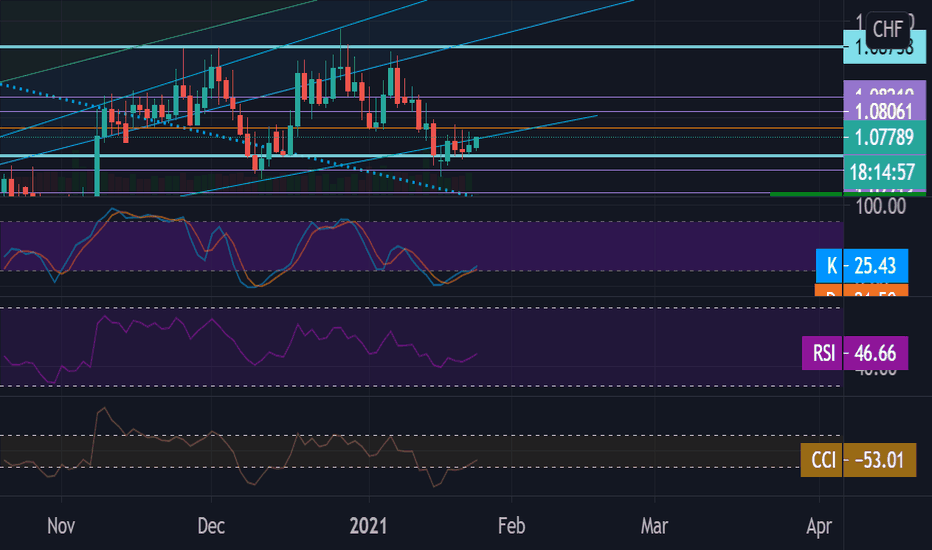Click the 2021 label on time axis

coord(368,526)
